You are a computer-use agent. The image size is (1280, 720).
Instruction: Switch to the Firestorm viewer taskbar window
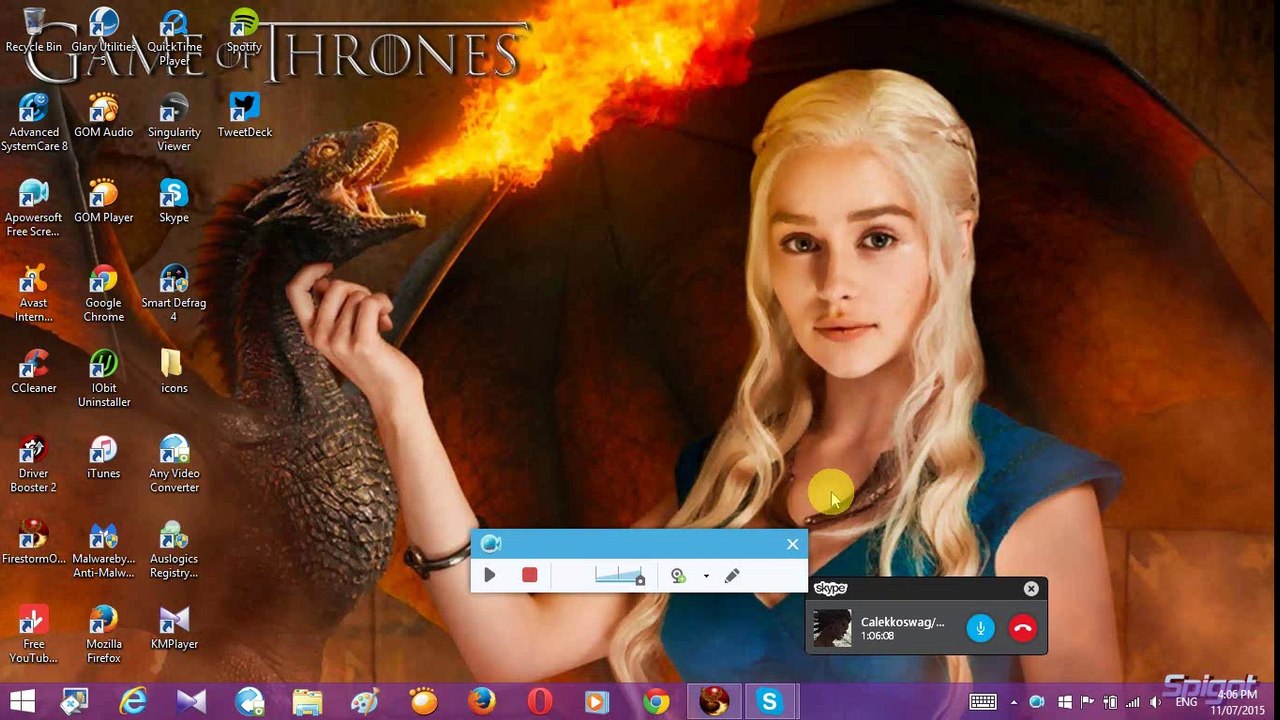[x=714, y=702]
